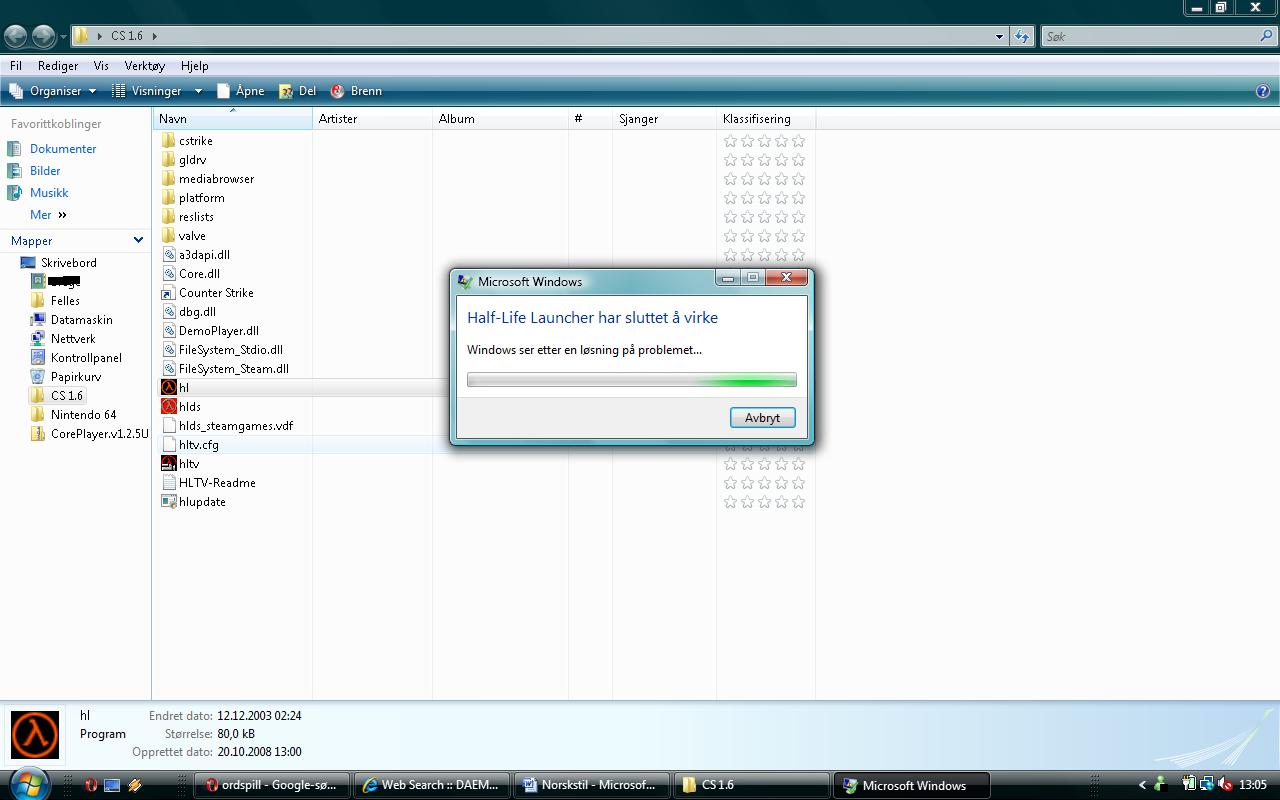Click the Forward navigation arrow
Image resolution: width=1280 pixels, height=800 pixels.
[43, 36]
